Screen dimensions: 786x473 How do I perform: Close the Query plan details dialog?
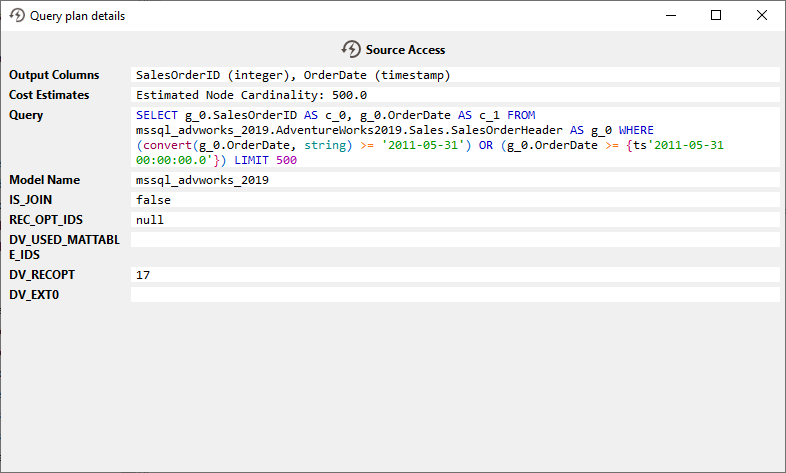[762, 16]
